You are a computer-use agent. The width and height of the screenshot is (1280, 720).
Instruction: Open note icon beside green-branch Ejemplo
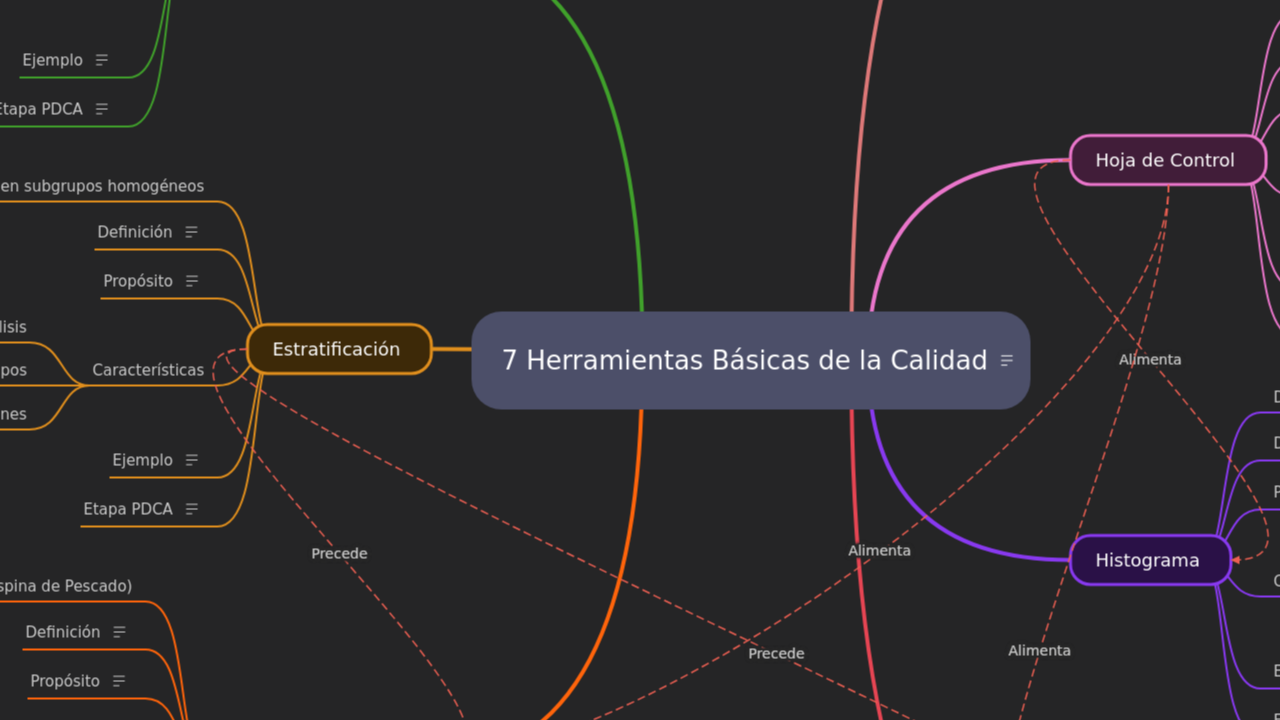(102, 60)
